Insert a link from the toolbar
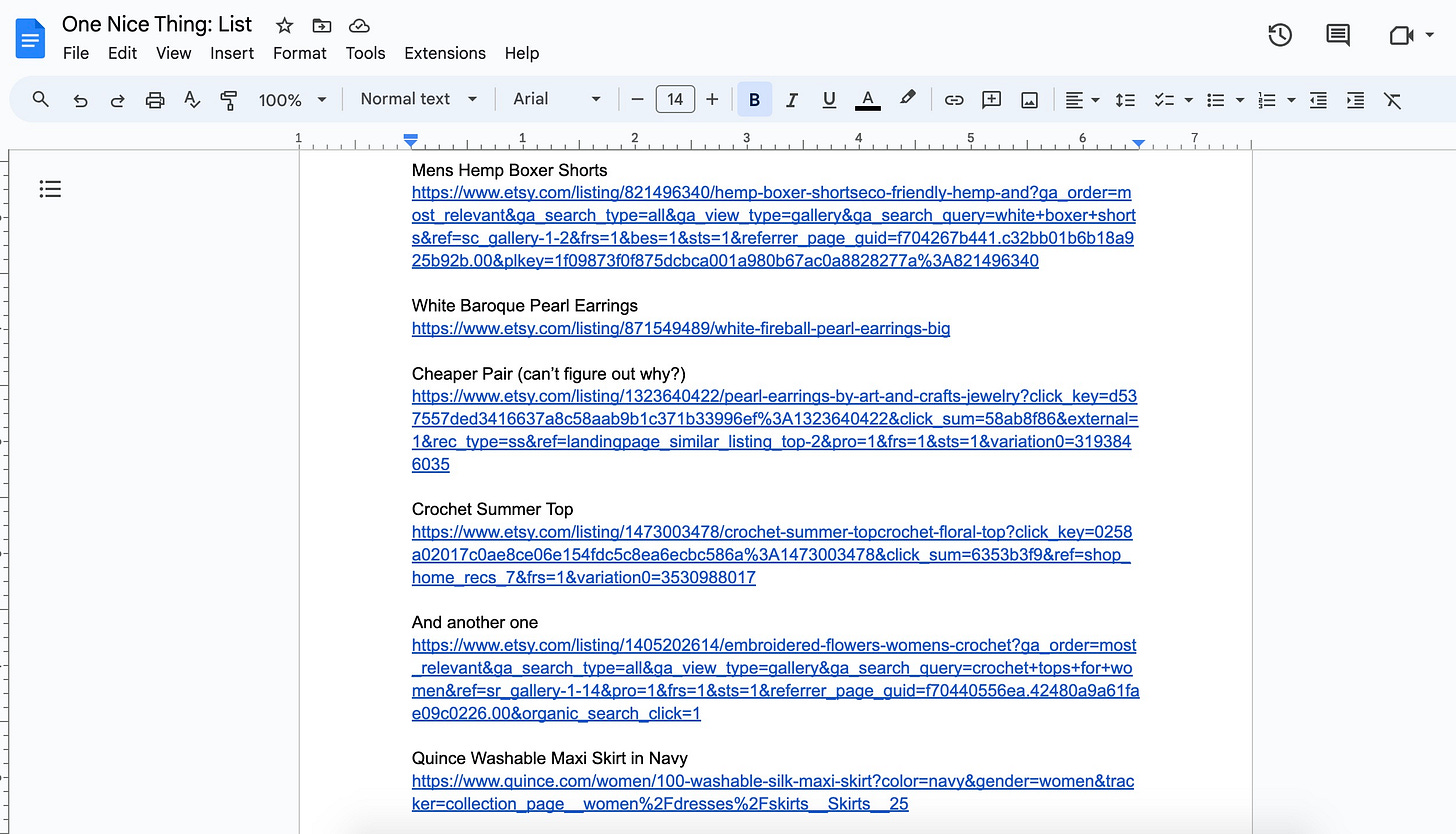1456x834 pixels. (954, 99)
